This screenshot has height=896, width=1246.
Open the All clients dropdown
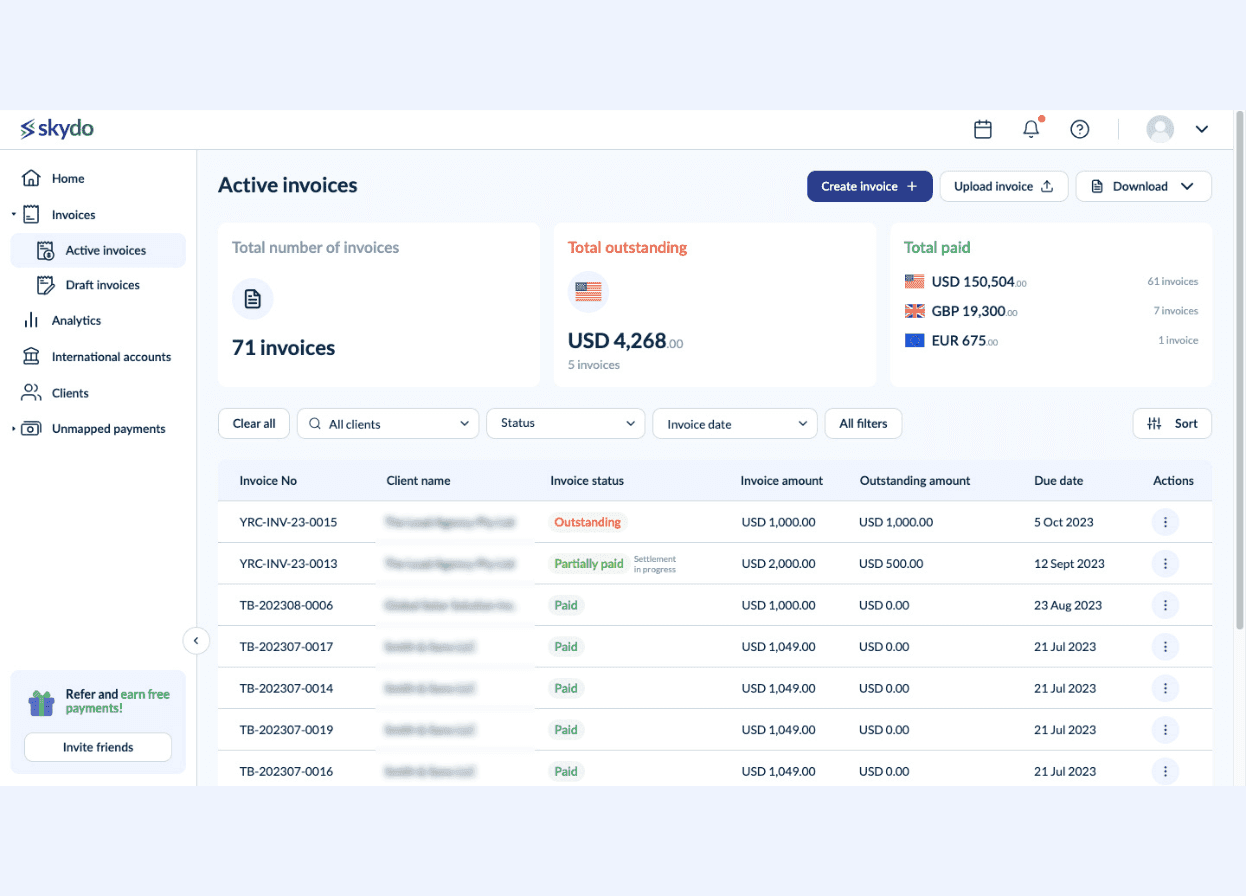(x=387, y=423)
